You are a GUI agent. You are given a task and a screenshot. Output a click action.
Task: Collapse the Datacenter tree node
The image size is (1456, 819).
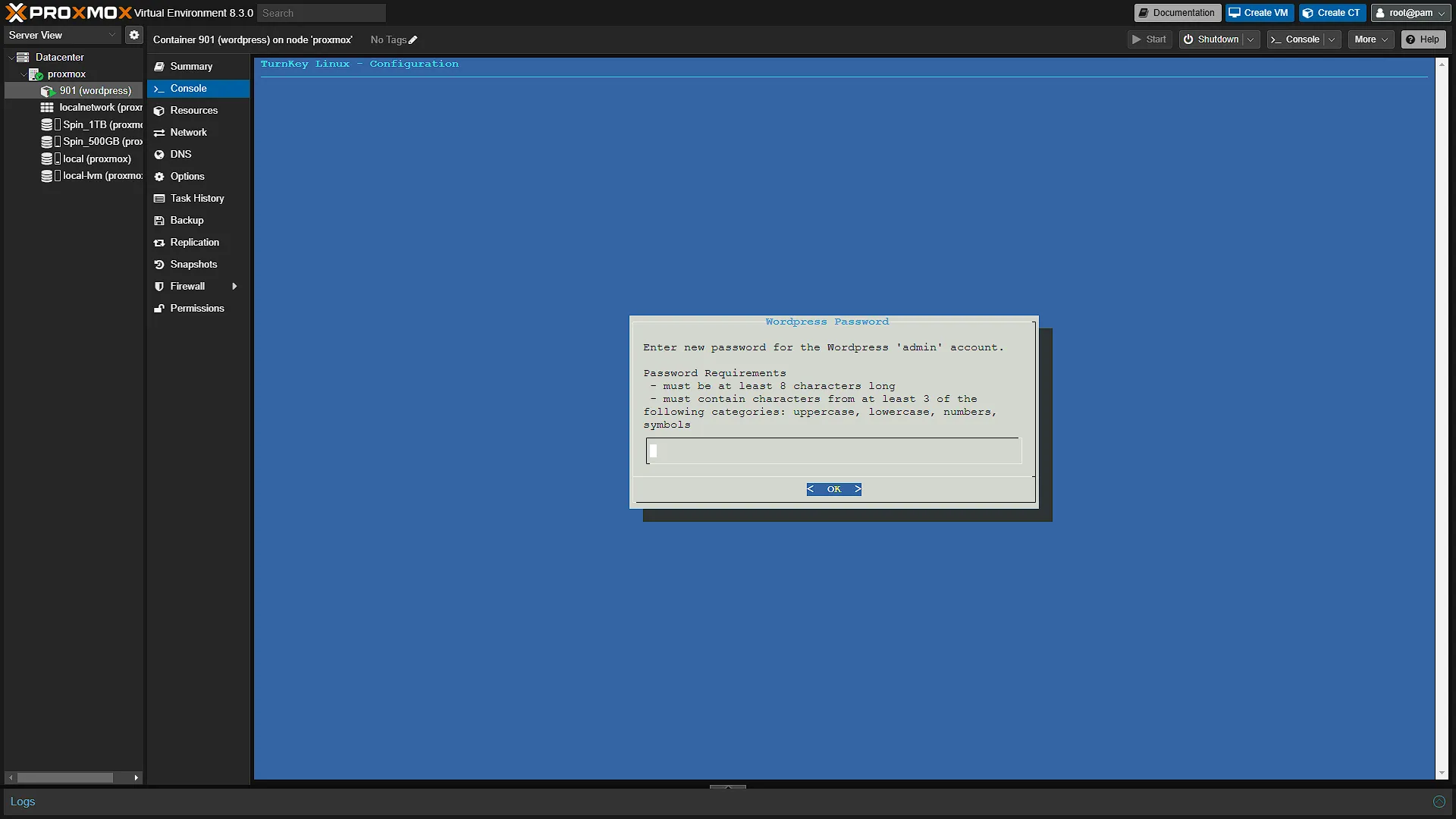click(11, 58)
